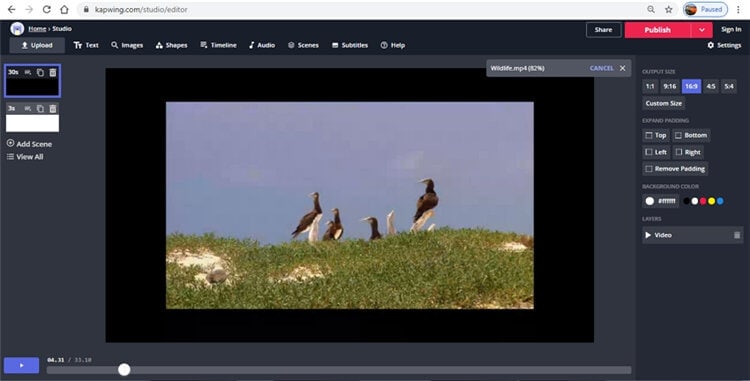Toggle Right padding checkbox
750x381 pixels.
tap(679, 152)
